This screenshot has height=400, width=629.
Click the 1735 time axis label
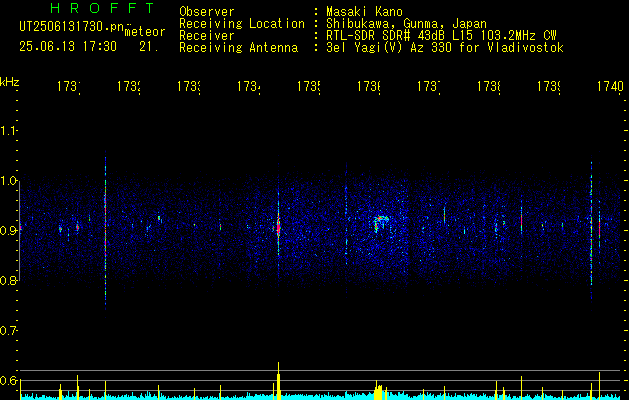pos(309,86)
